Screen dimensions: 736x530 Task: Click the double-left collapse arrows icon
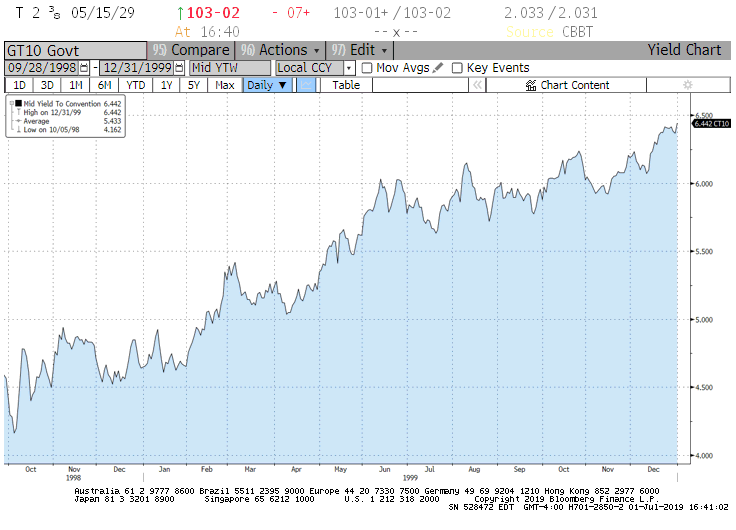coord(478,85)
